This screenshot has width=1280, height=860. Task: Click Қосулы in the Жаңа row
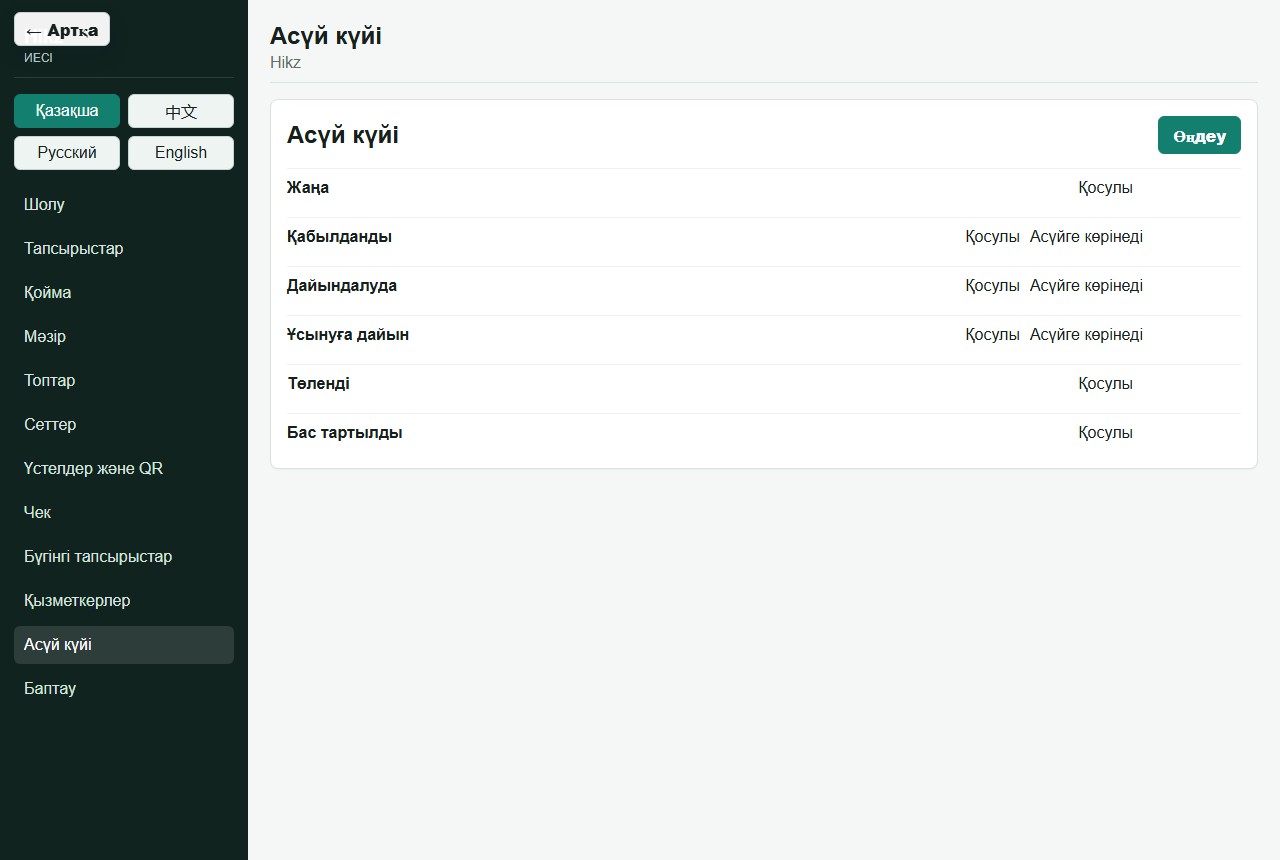coord(1105,188)
